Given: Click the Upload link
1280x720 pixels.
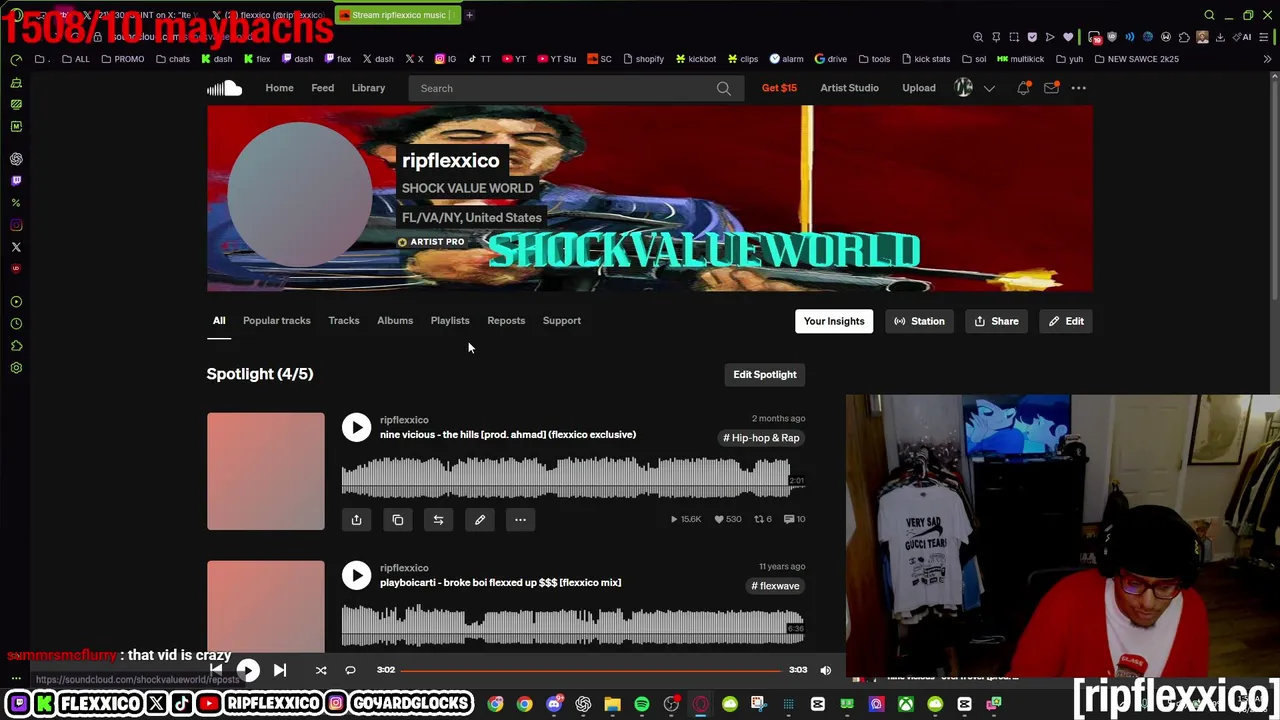Looking at the screenshot, I should [x=919, y=88].
